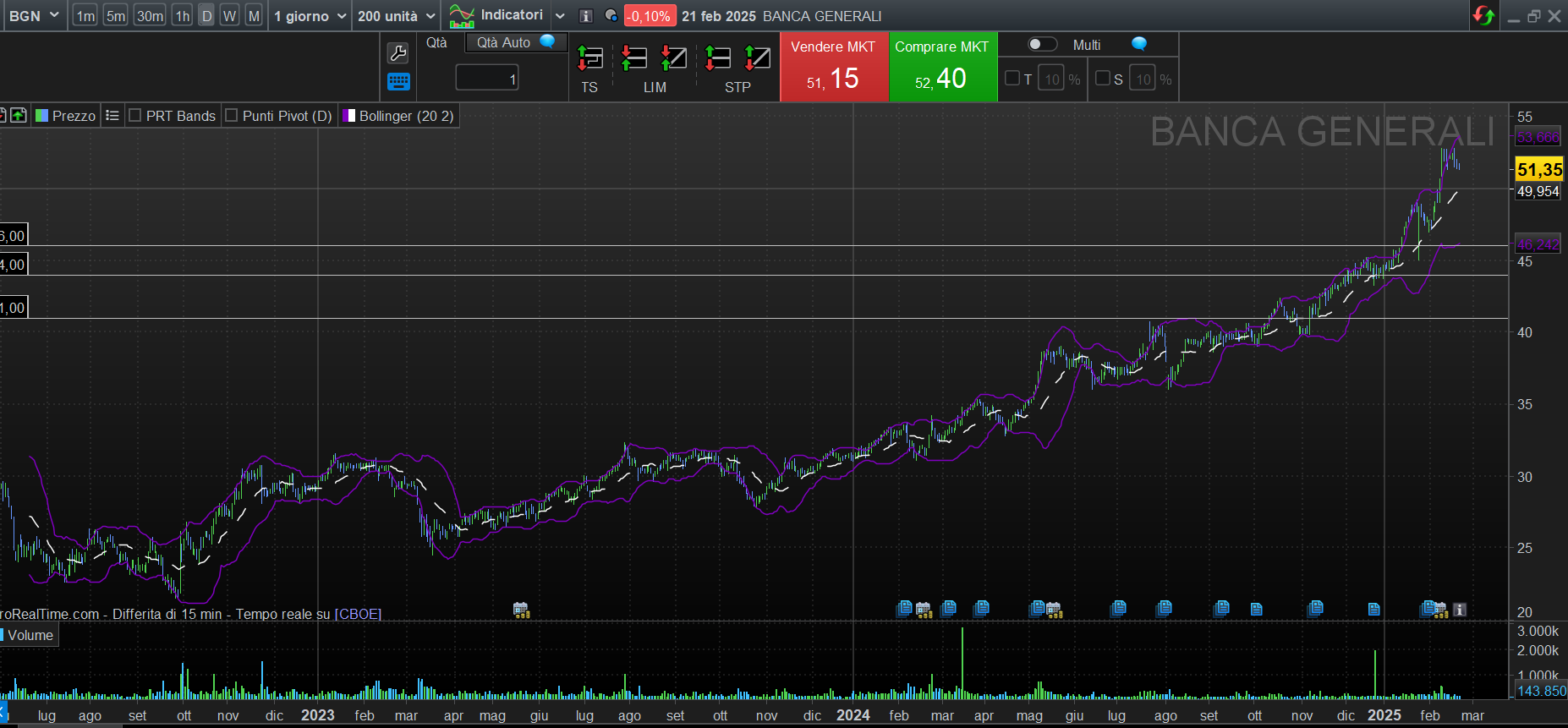Select the M monthly timeframe
This screenshot has height=728, width=1568.
[x=253, y=16]
